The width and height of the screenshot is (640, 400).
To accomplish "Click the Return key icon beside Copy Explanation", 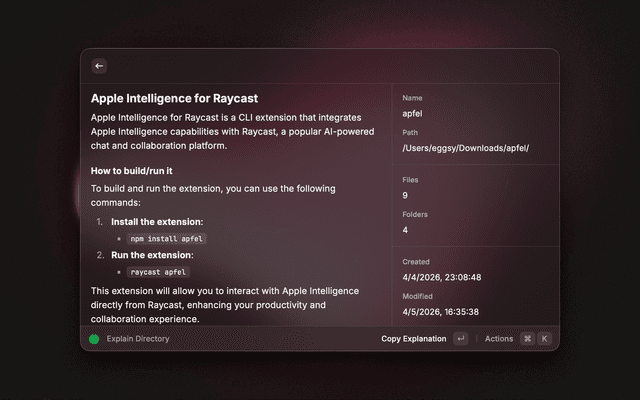I will point(460,339).
